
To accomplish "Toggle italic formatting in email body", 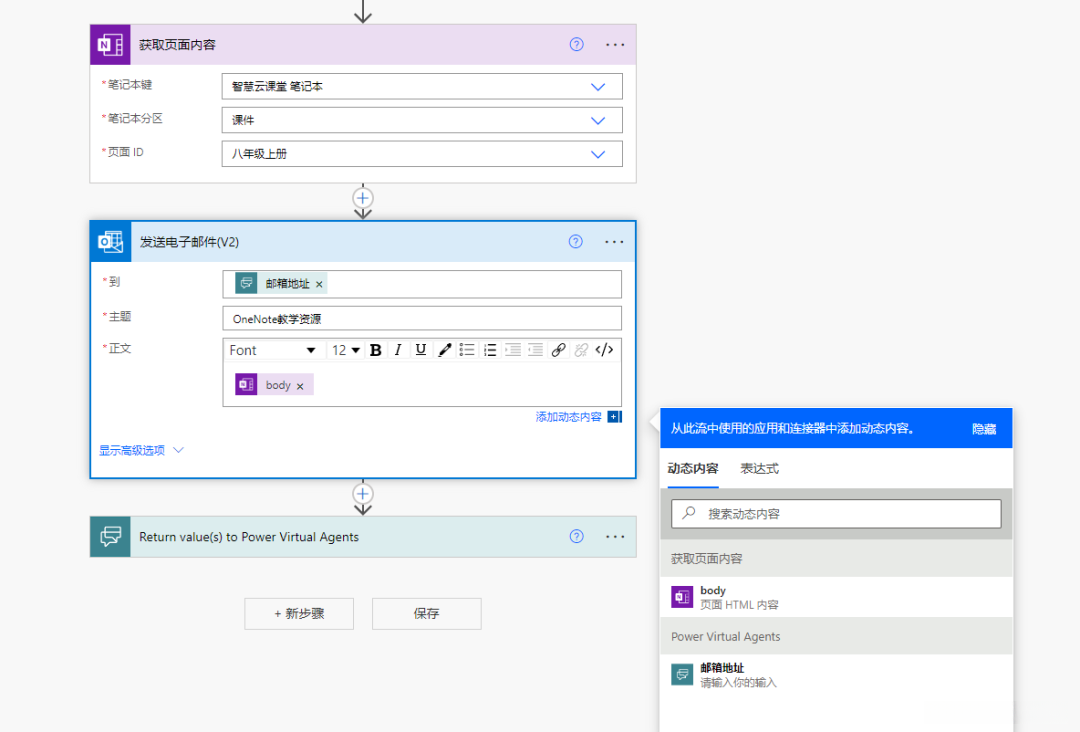I will 397,351.
